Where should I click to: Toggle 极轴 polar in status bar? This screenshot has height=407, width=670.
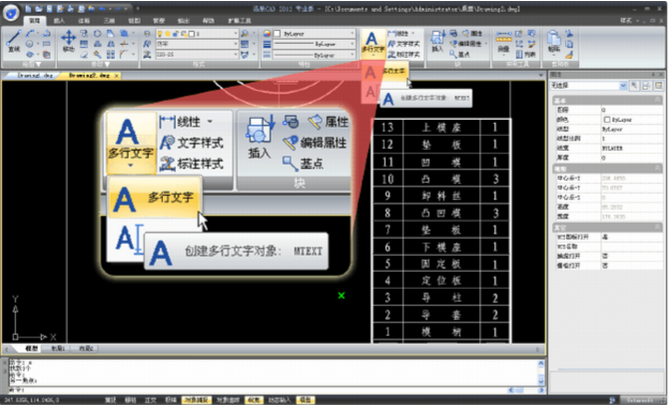click(171, 400)
